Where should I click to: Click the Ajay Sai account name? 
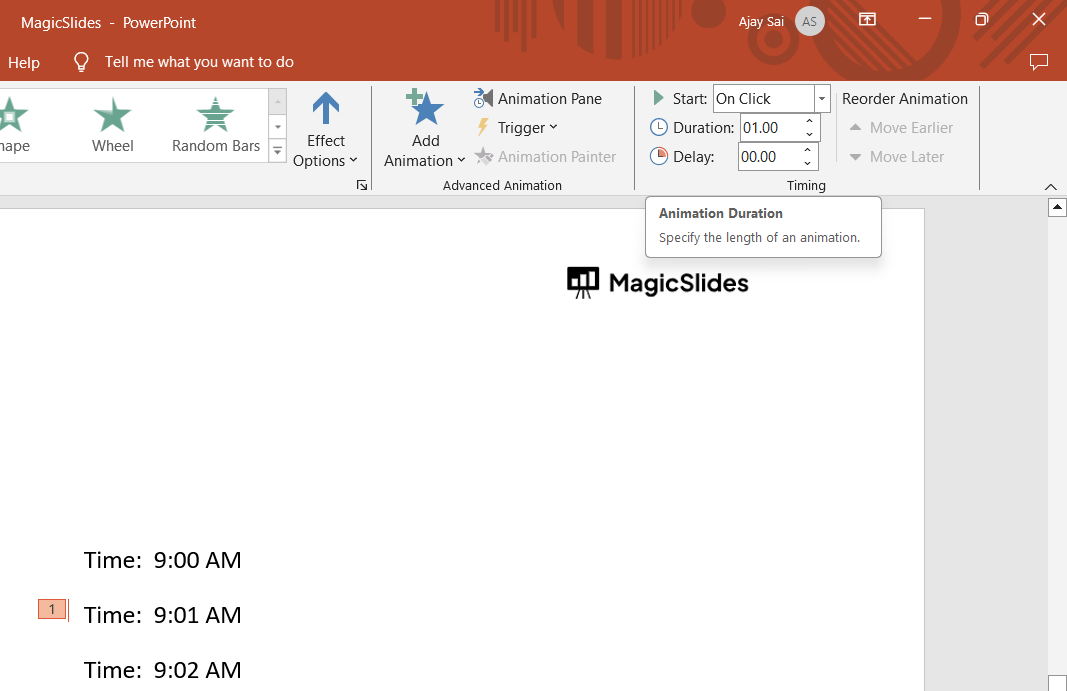tap(761, 22)
